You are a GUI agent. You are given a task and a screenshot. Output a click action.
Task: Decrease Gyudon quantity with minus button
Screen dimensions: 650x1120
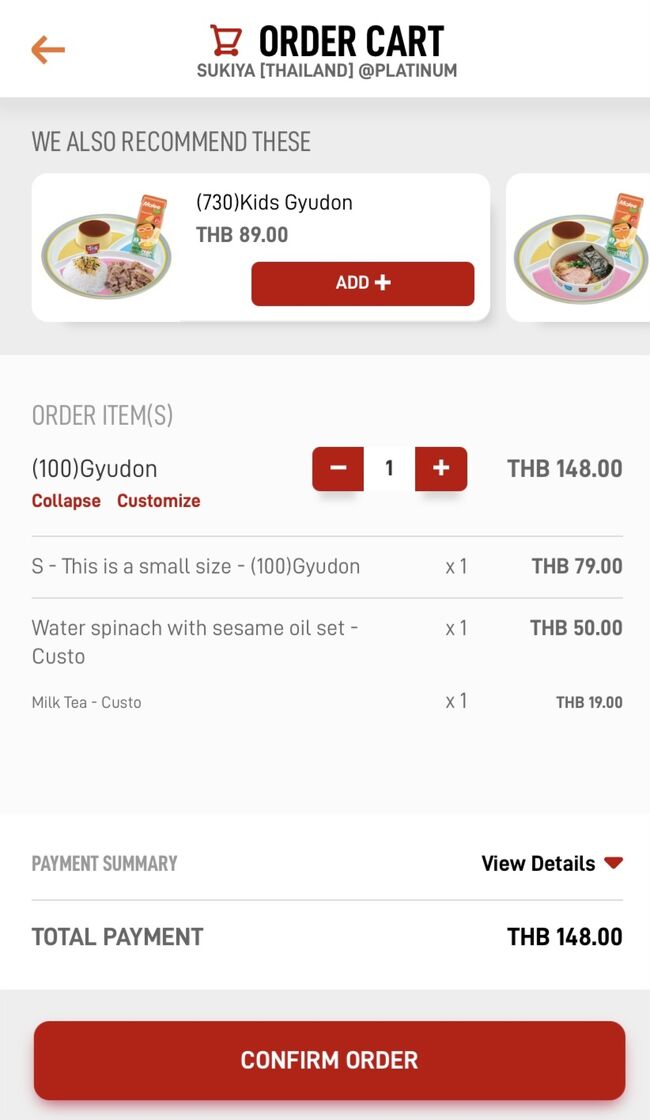(x=338, y=468)
